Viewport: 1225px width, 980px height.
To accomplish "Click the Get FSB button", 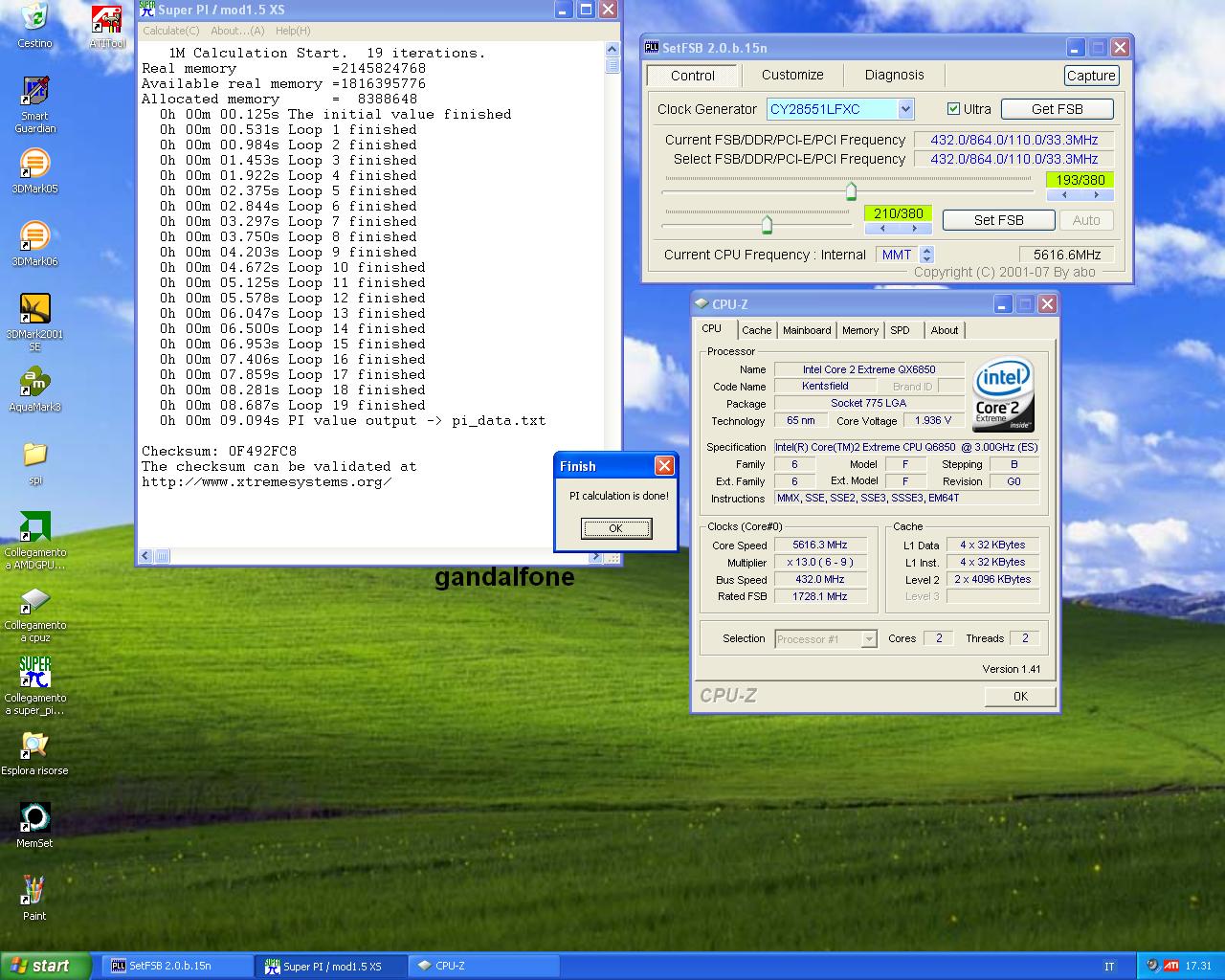I will pos(1057,109).
